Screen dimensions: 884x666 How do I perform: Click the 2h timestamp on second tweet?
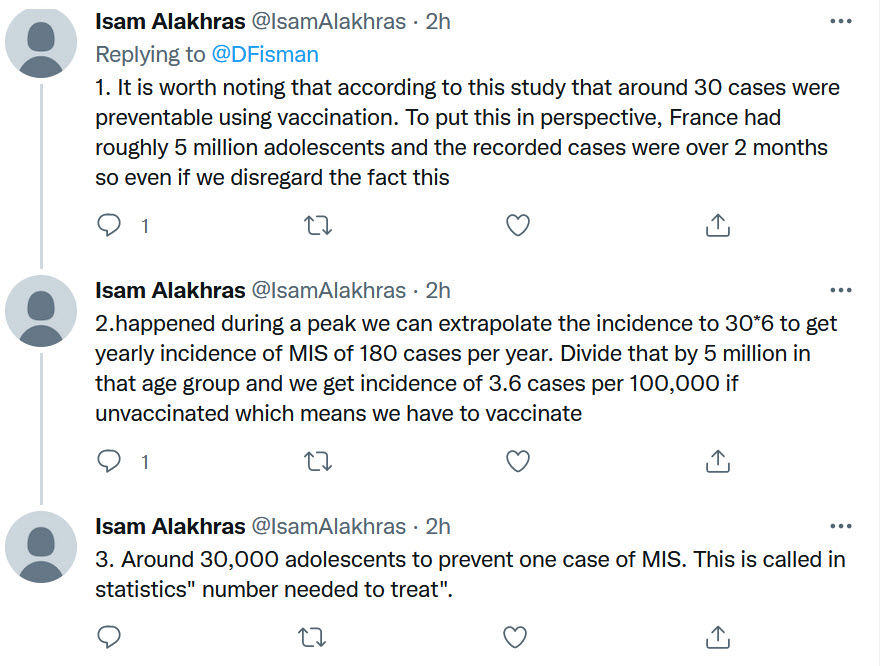click(438, 291)
